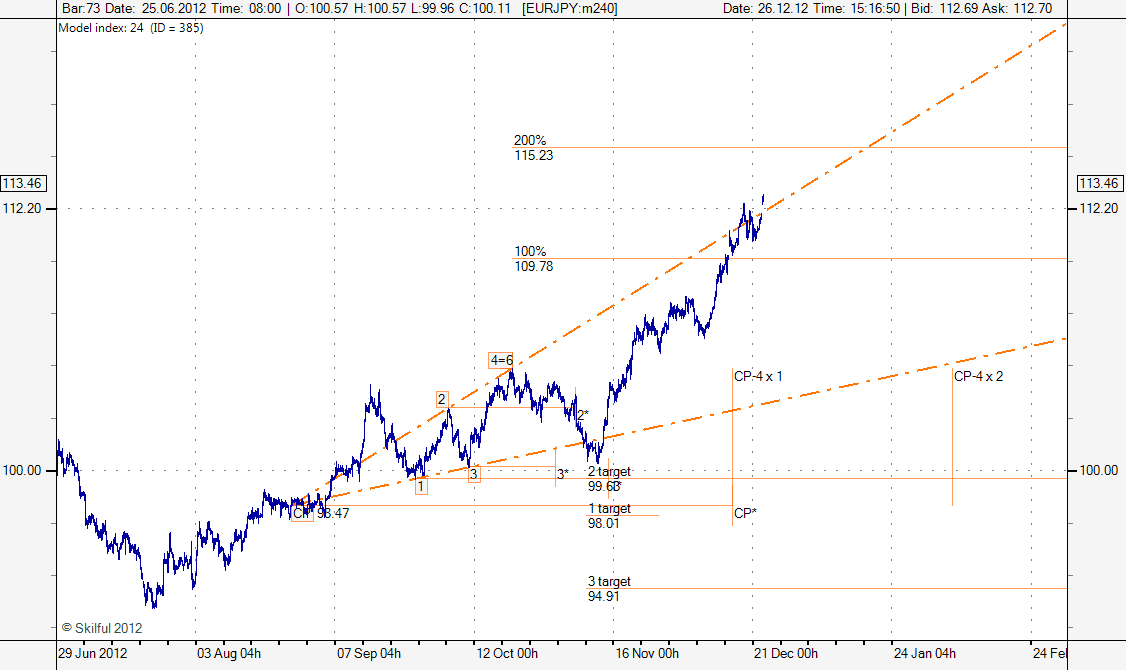Click the 2 target label at 99.68
The width and height of the screenshot is (1126, 670).
[609, 479]
